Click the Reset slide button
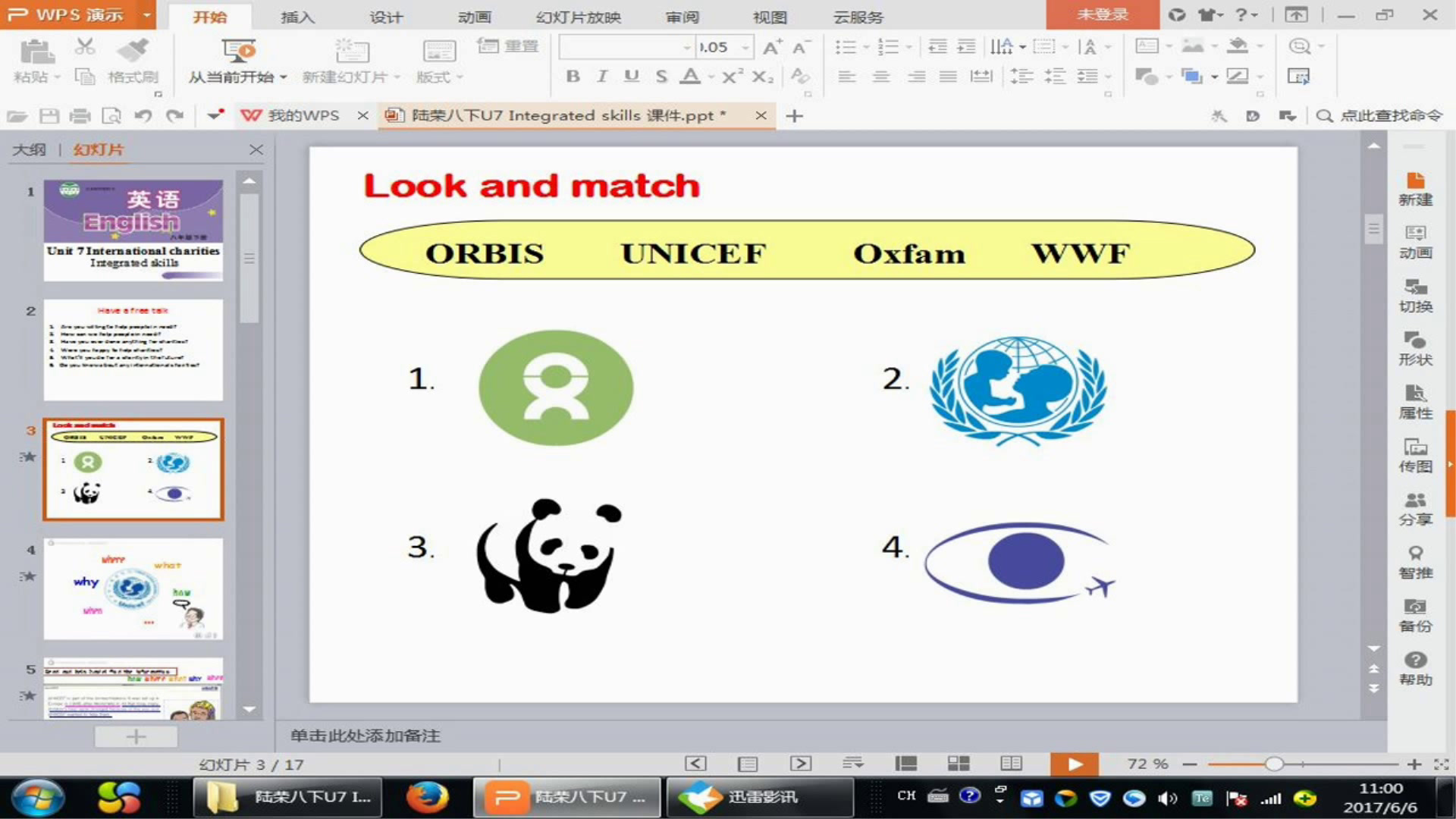The height and width of the screenshot is (819, 1456). 508,46
